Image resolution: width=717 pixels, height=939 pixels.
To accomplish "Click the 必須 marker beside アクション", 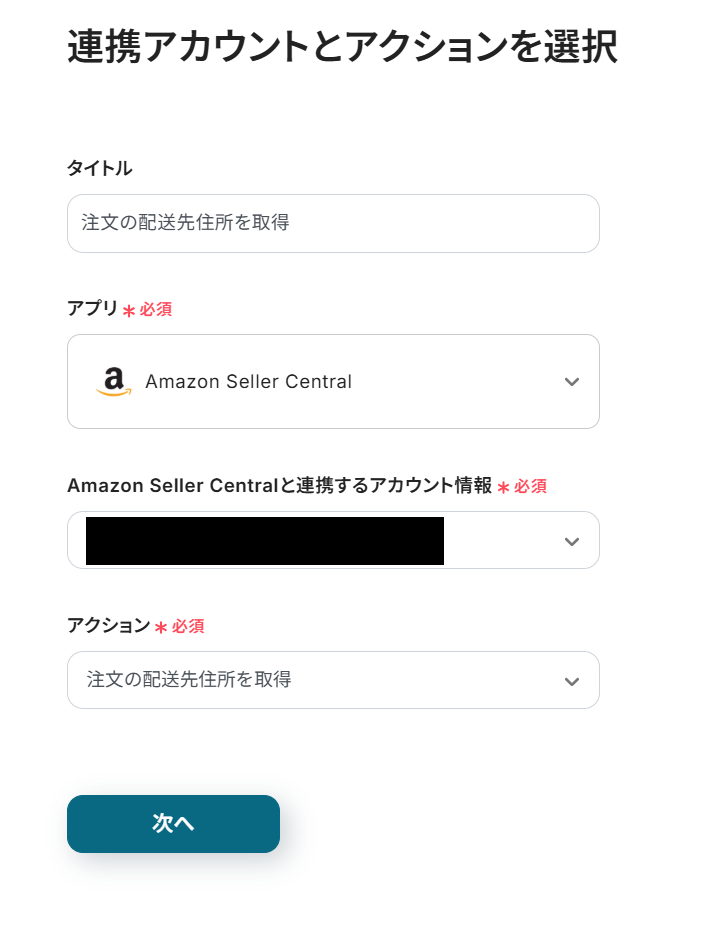I will [x=188, y=627].
